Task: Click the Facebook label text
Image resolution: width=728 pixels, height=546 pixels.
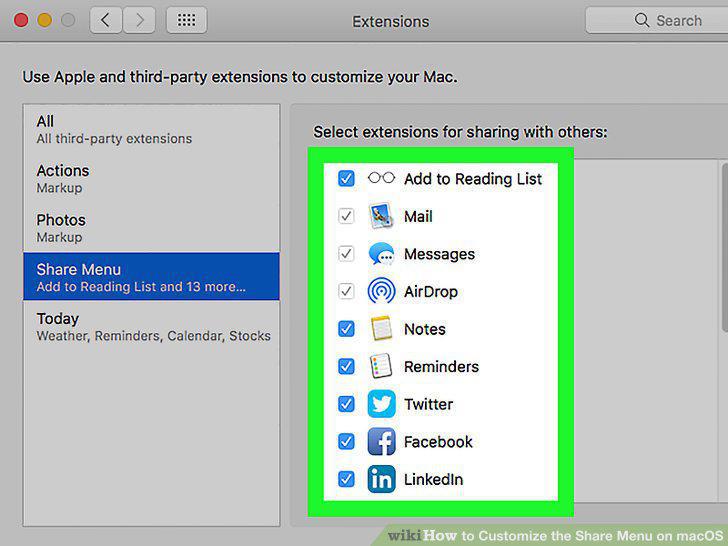Action: point(438,442)
